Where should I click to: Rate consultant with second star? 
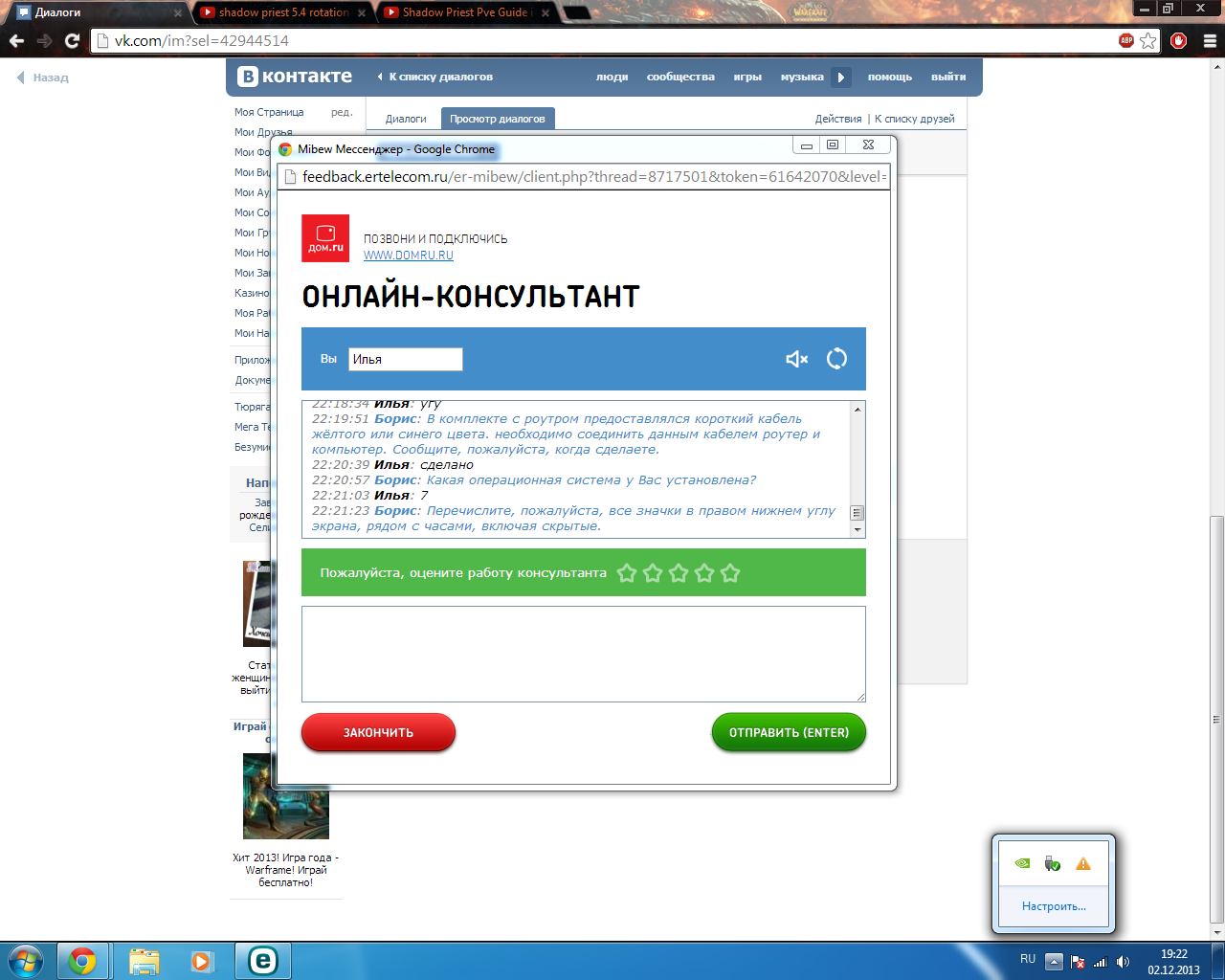click(653, 573)
